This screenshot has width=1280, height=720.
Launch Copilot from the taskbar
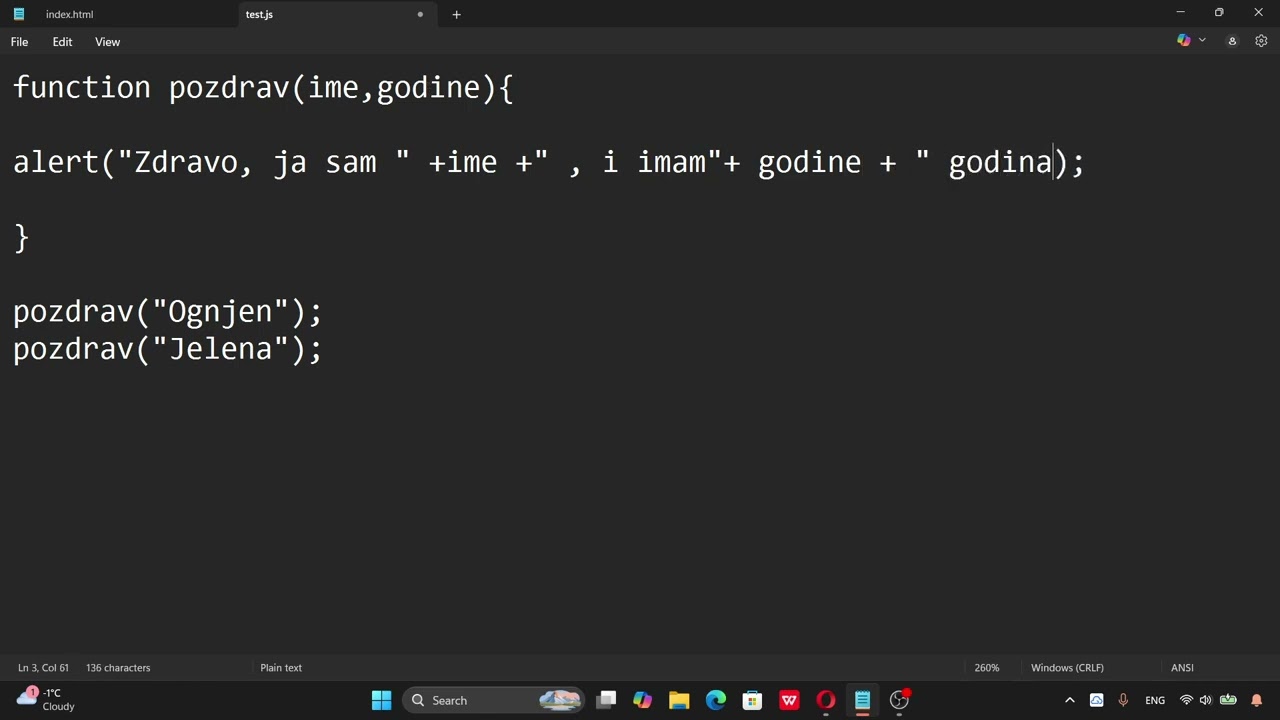click(642, 700)
